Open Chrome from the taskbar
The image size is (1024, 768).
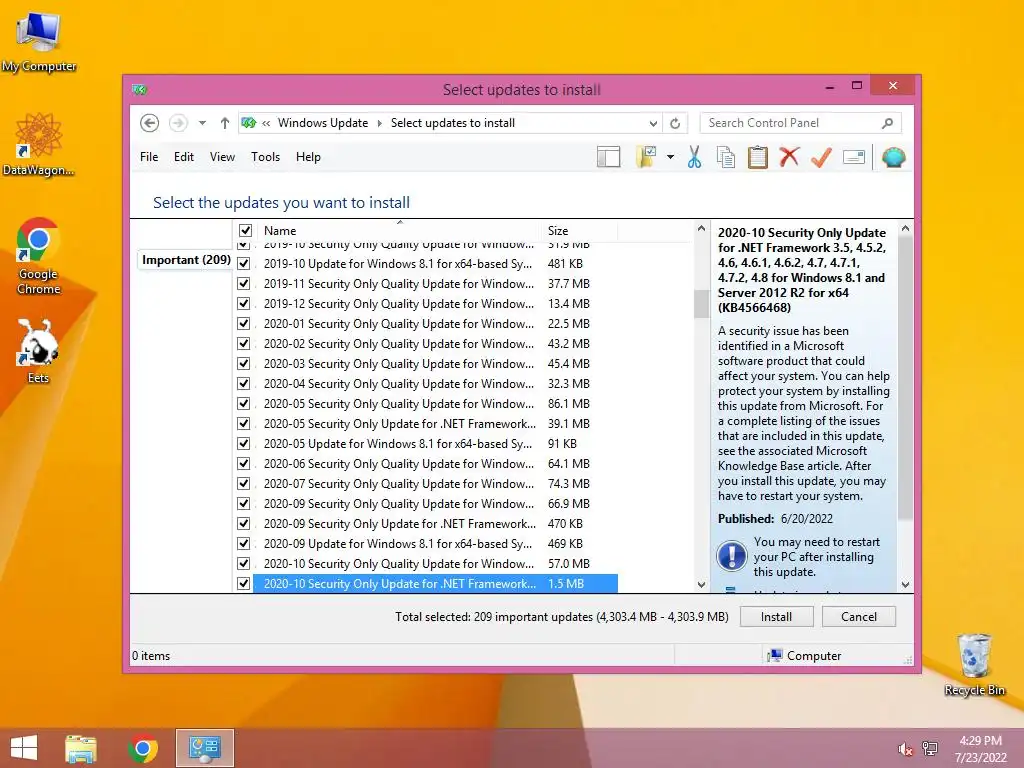tap(142, 748)
